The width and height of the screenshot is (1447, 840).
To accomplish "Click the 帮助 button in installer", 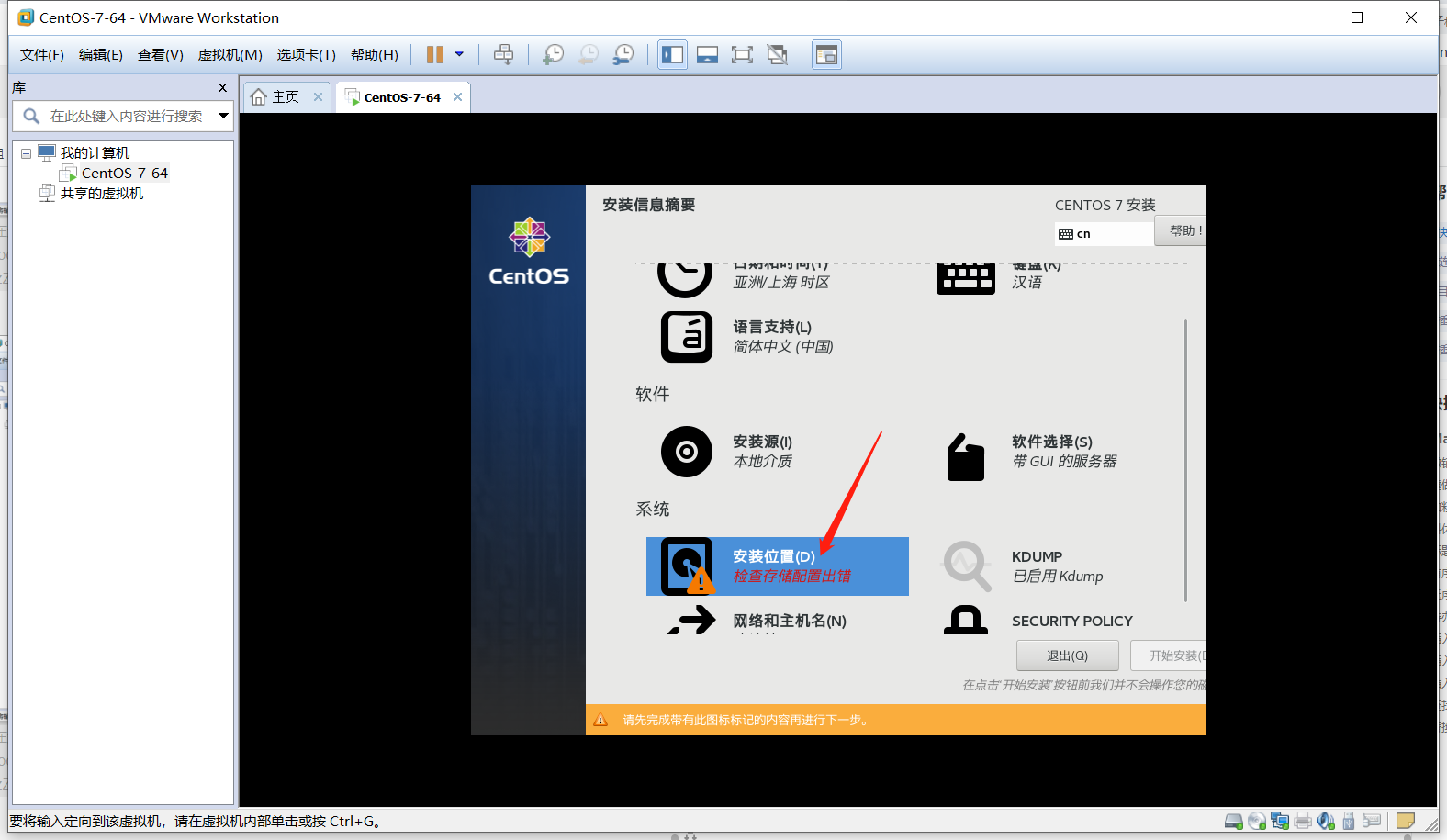I will (1181, 230).
